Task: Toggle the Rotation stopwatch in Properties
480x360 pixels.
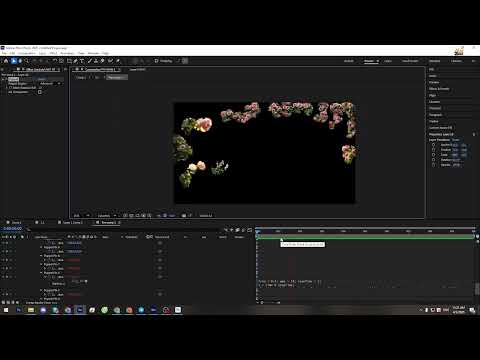Action: pos(433,160)
